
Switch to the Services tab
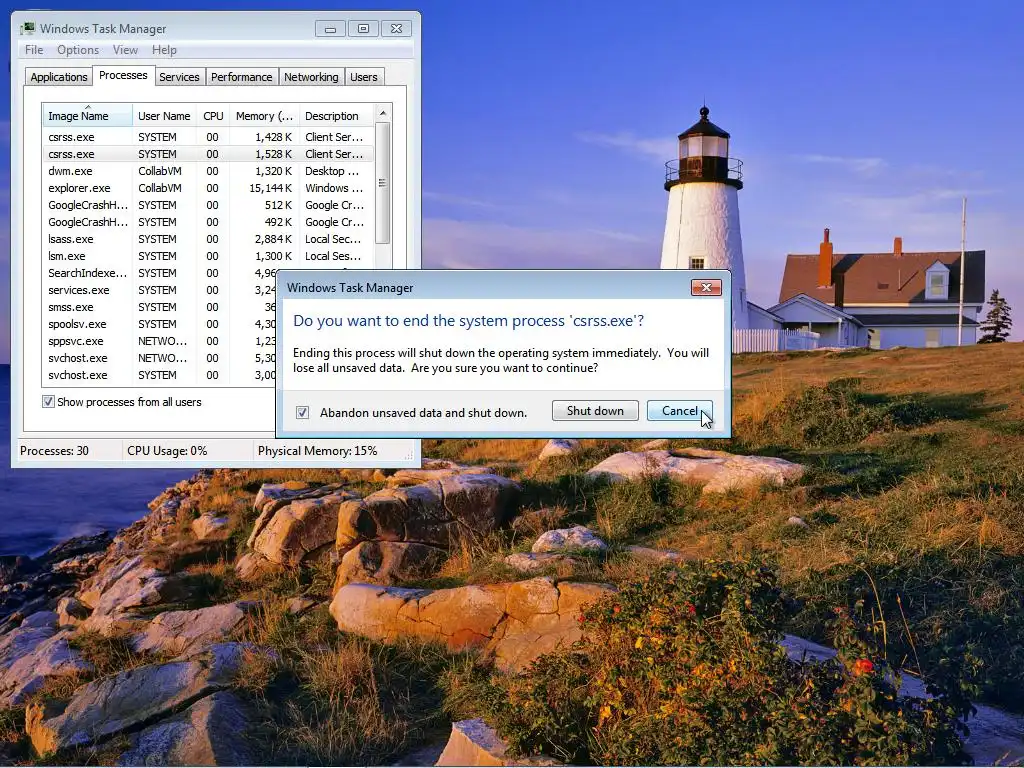click(x=179, y=77)
